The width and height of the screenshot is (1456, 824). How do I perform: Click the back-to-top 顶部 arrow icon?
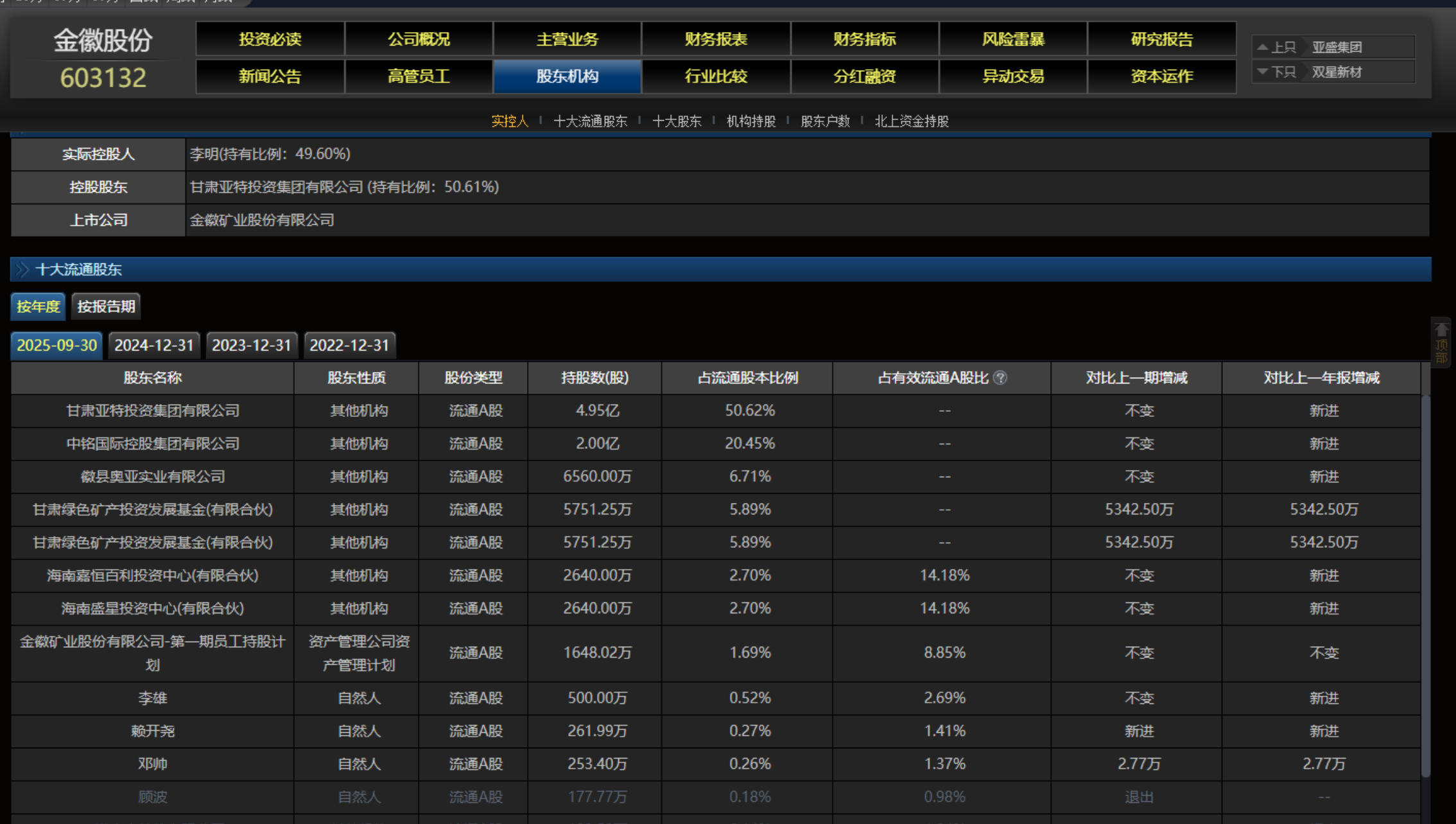[x=1441, y=330]
